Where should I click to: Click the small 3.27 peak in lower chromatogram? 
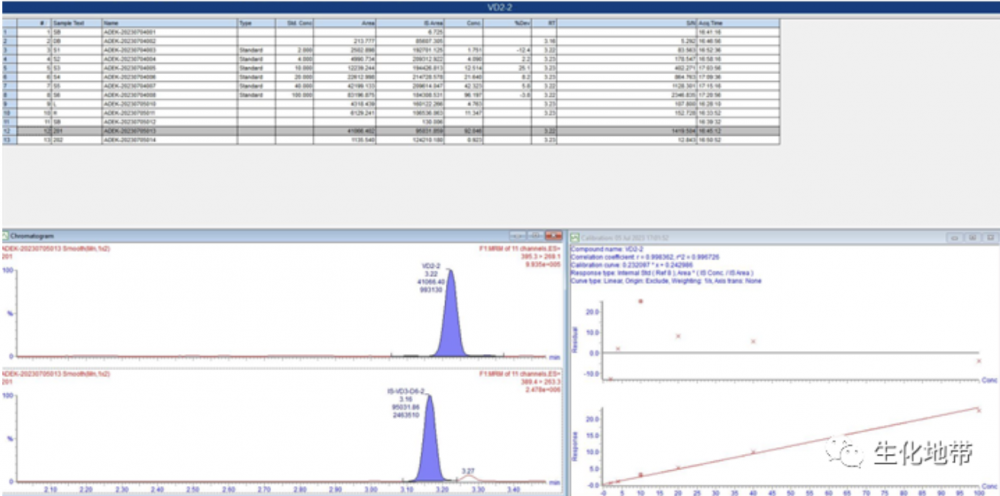[469, 478]
